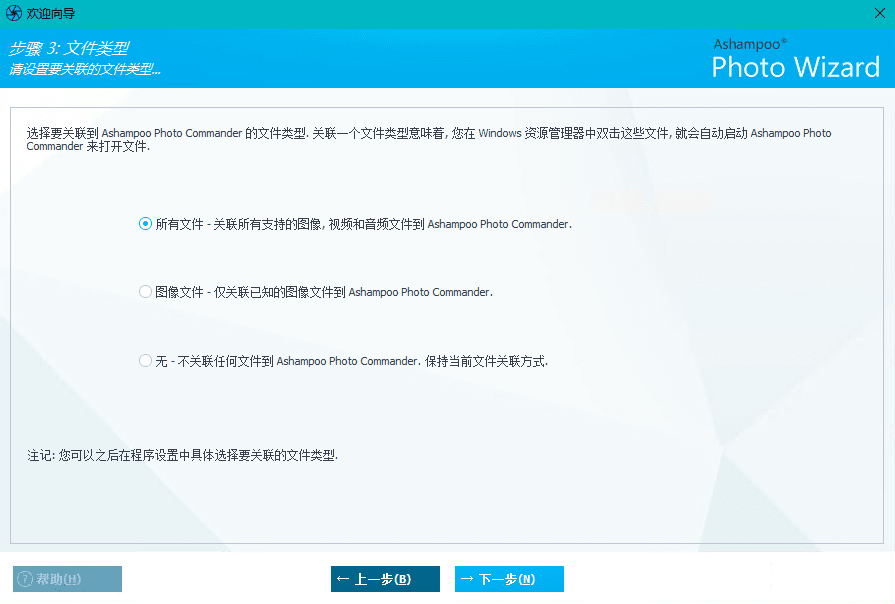Click the 步骤 3: 文件类型 heading
Image resolution: width=895 pixels, height=604 pixels.
pos(69,48)
